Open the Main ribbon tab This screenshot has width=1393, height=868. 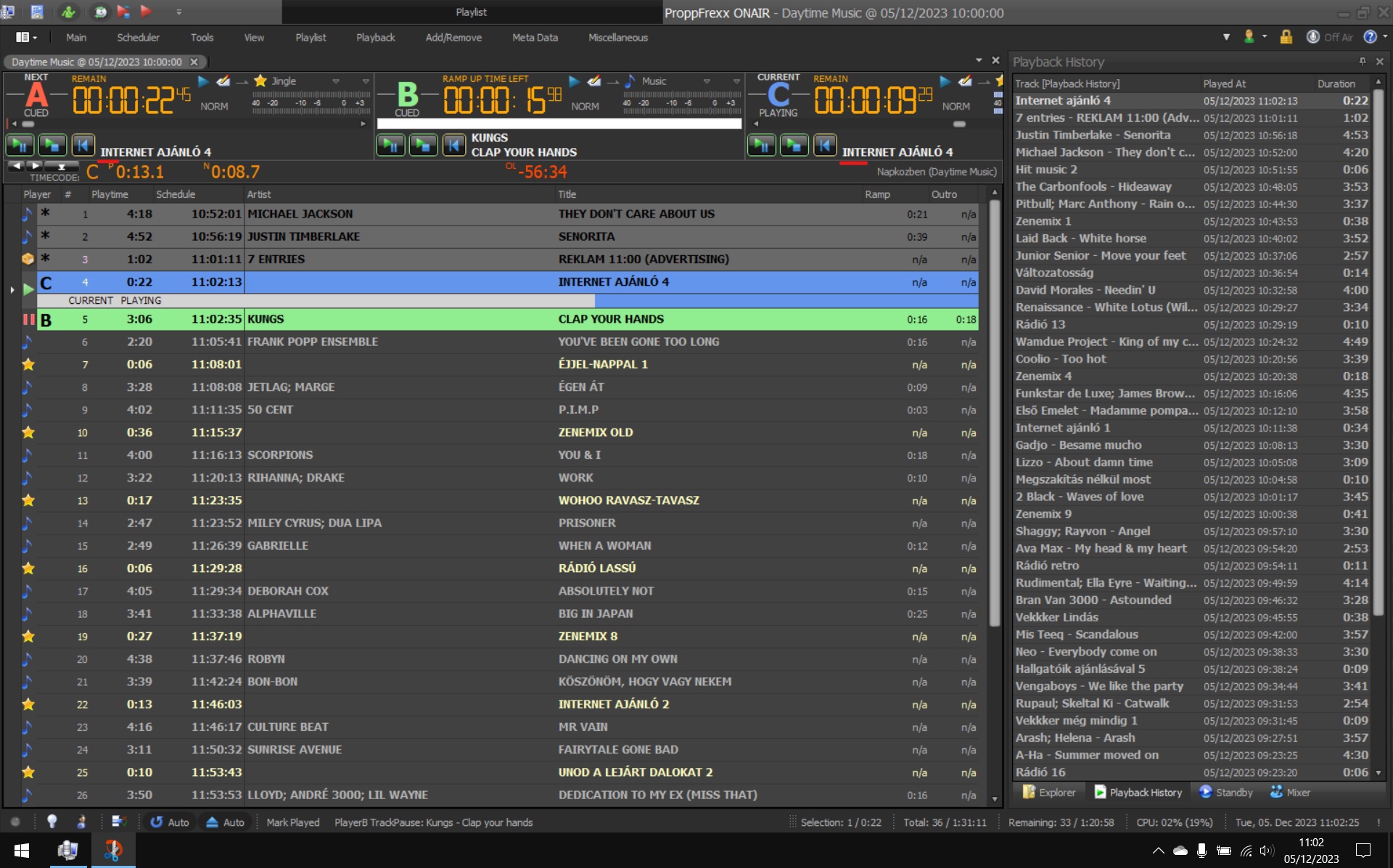pos(76,38)
